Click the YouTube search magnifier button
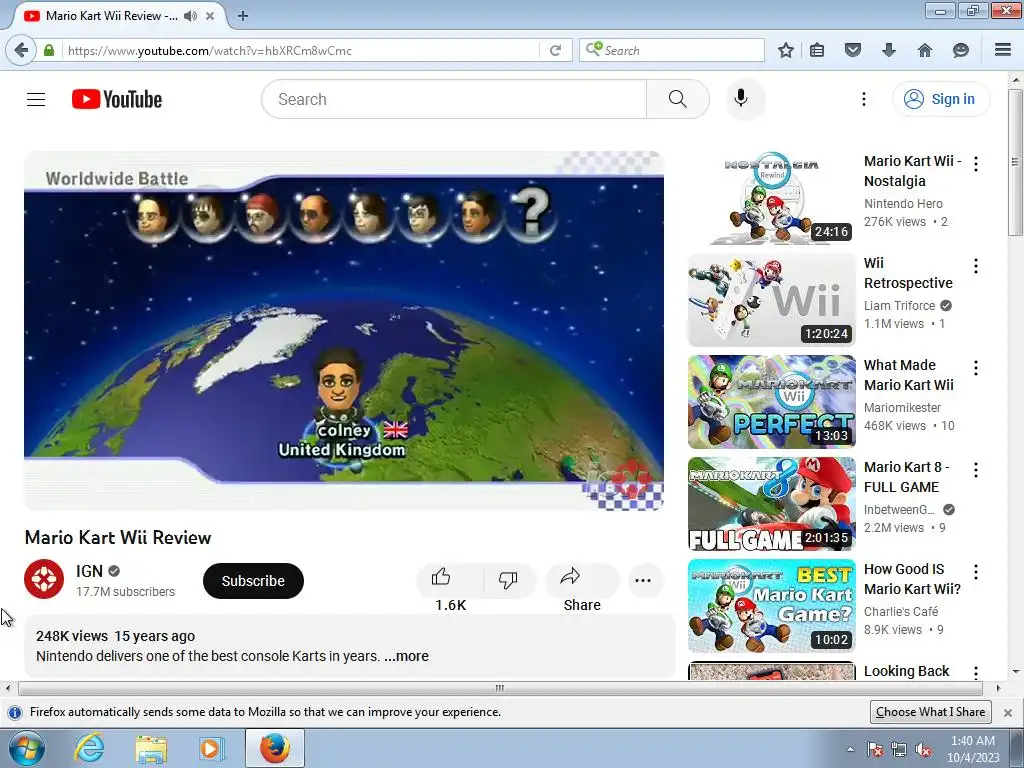 pyautogui.click(x=678, y=99)
